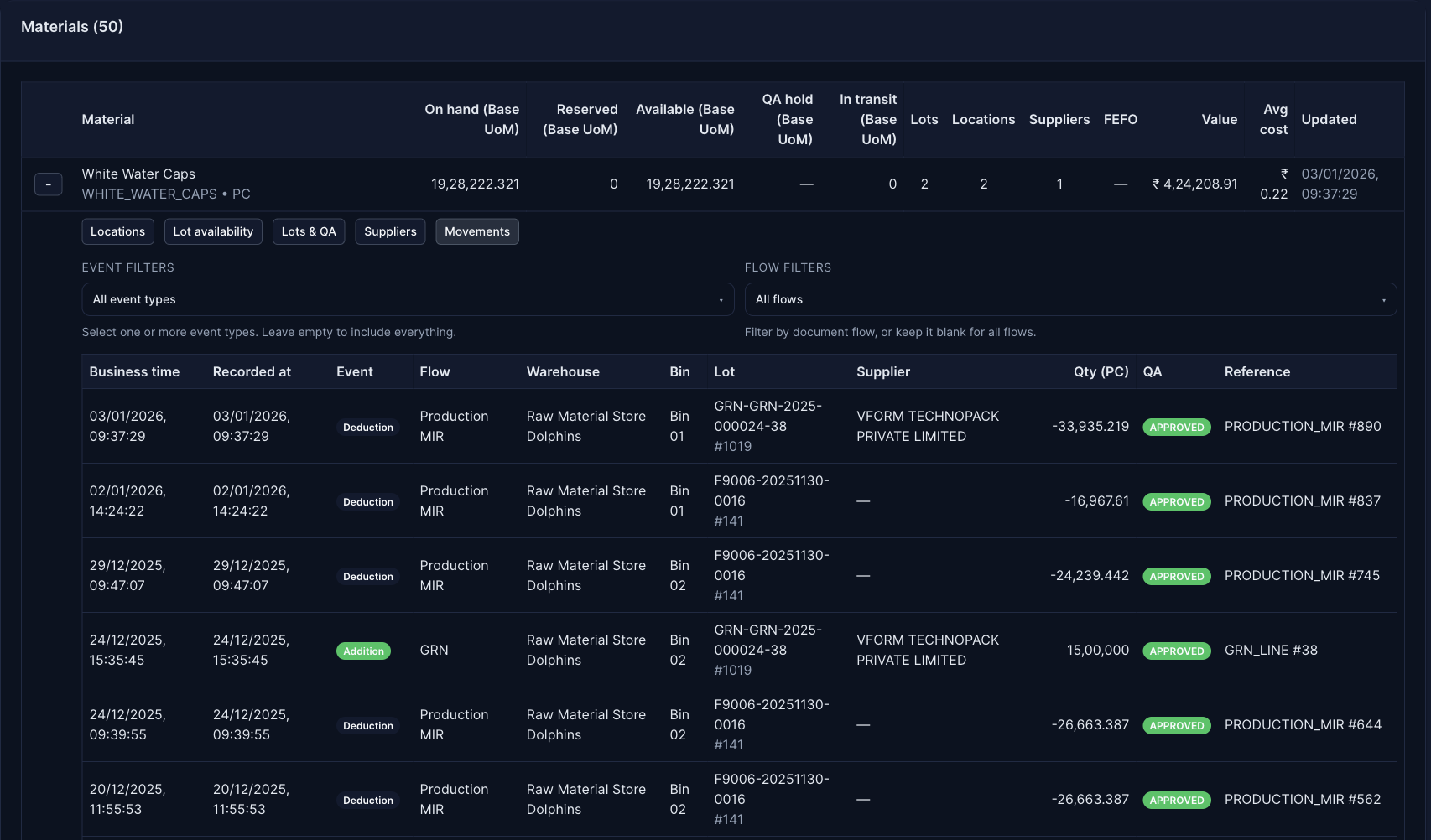Select the Suppliers tab
The height and width of the screenshot is (840, 1431).
pos(390,231)
